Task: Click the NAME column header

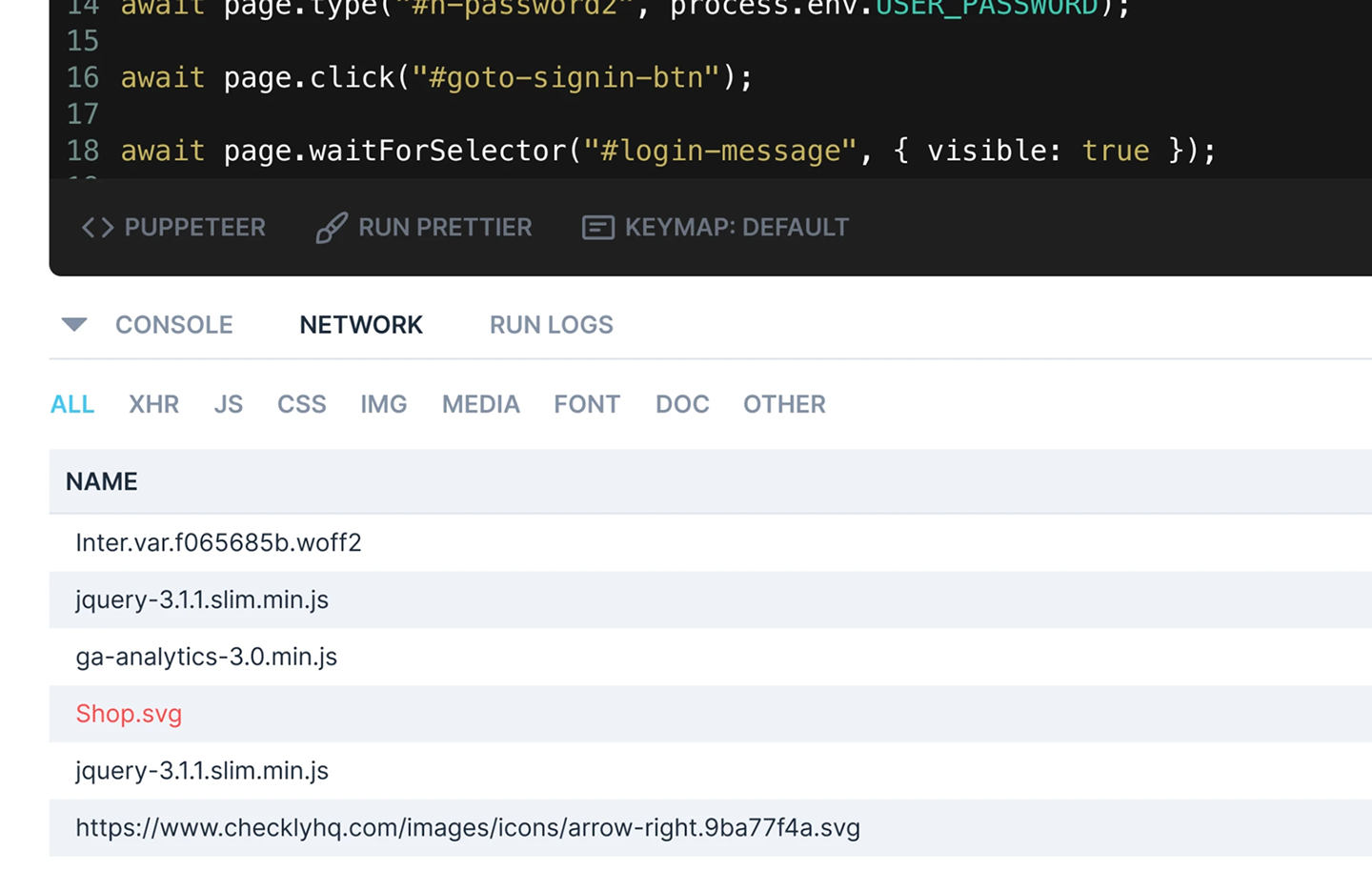Action: [102, 482]
